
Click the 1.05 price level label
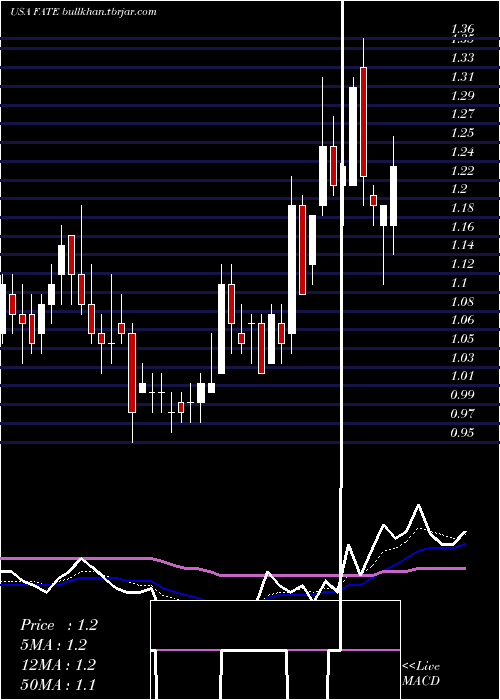462,338
